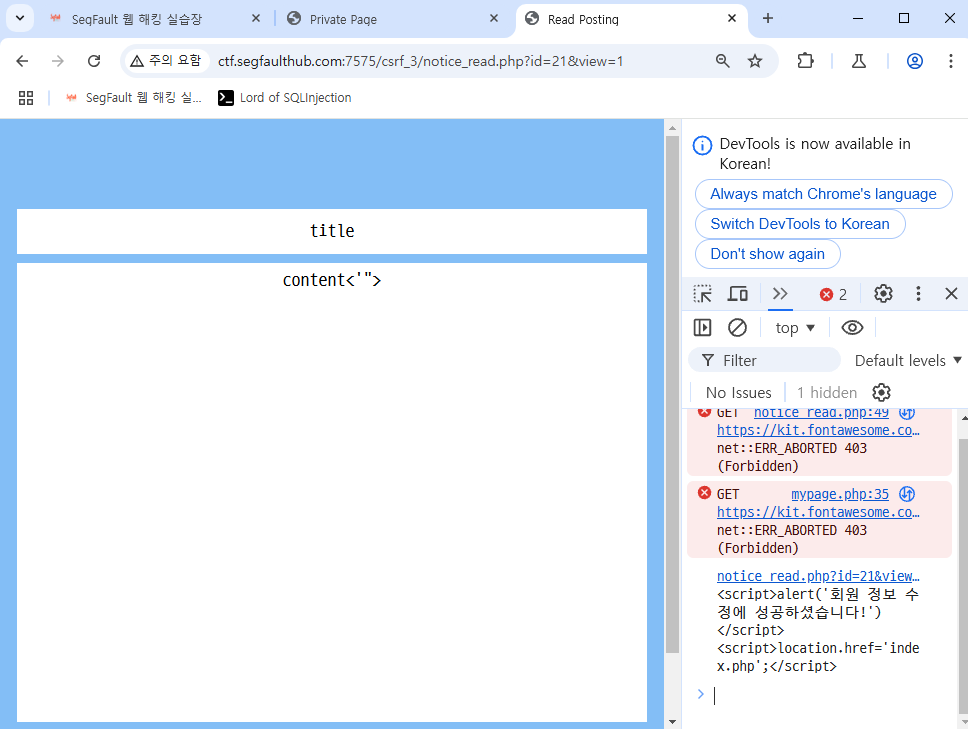Open DevTools customize three-dot menu
968x729 pixels.
click(x=918, y=294)
